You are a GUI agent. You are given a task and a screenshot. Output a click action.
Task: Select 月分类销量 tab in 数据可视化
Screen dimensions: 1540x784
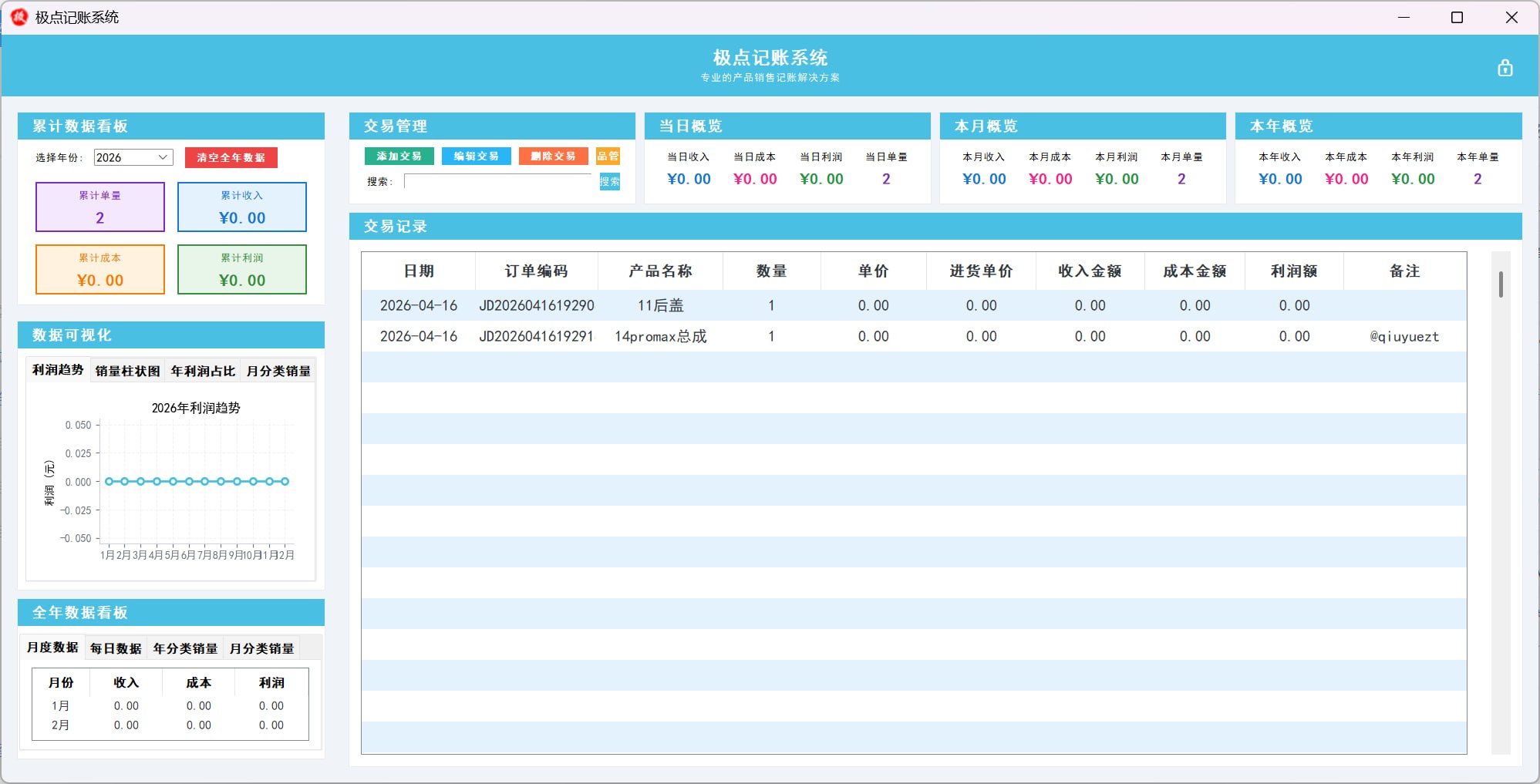pos(278,371)
